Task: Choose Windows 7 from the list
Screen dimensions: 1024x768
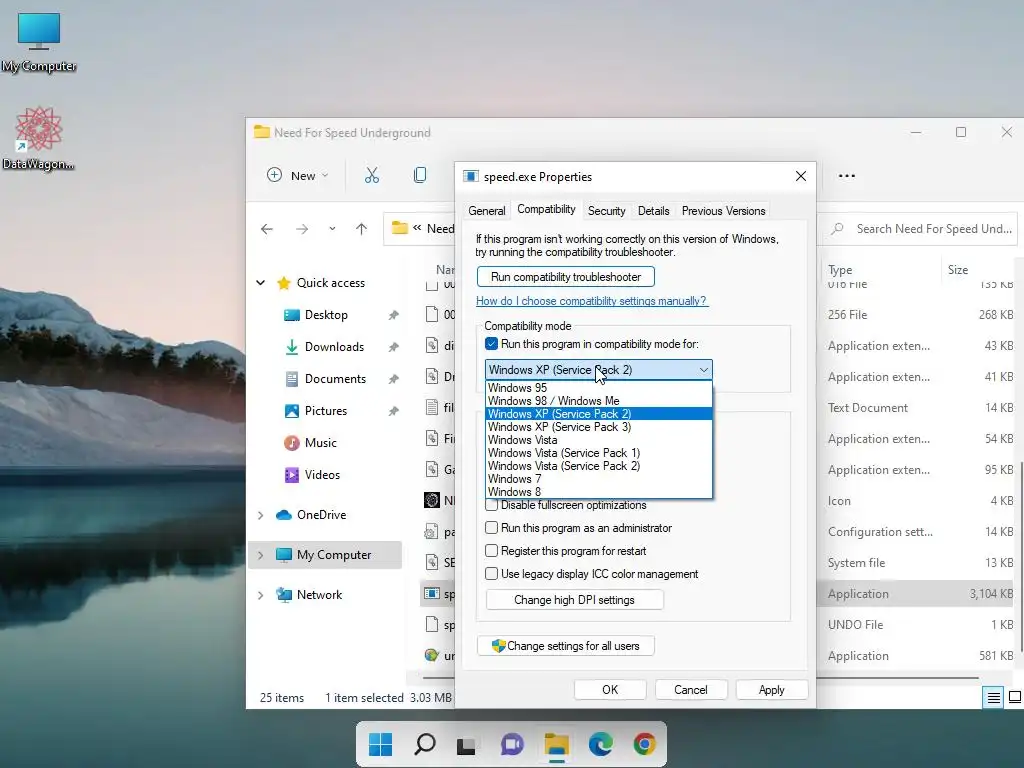Action: [599, 479]
